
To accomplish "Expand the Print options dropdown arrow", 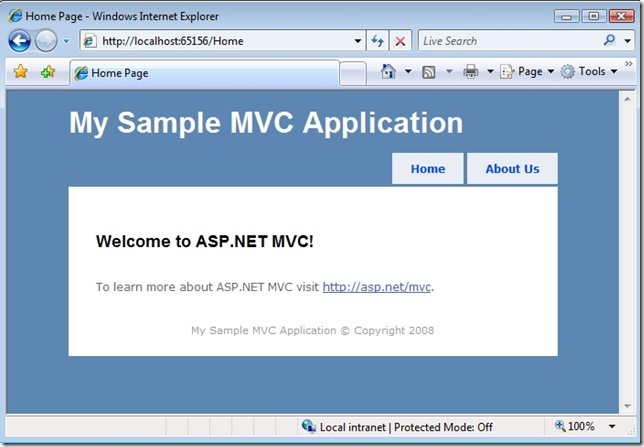I will 490,71.
